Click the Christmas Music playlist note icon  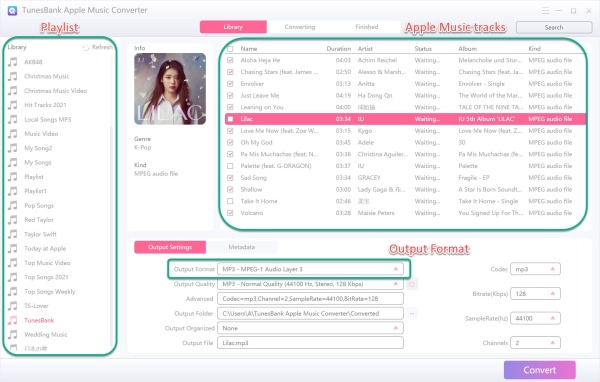(x=13, y=76)
